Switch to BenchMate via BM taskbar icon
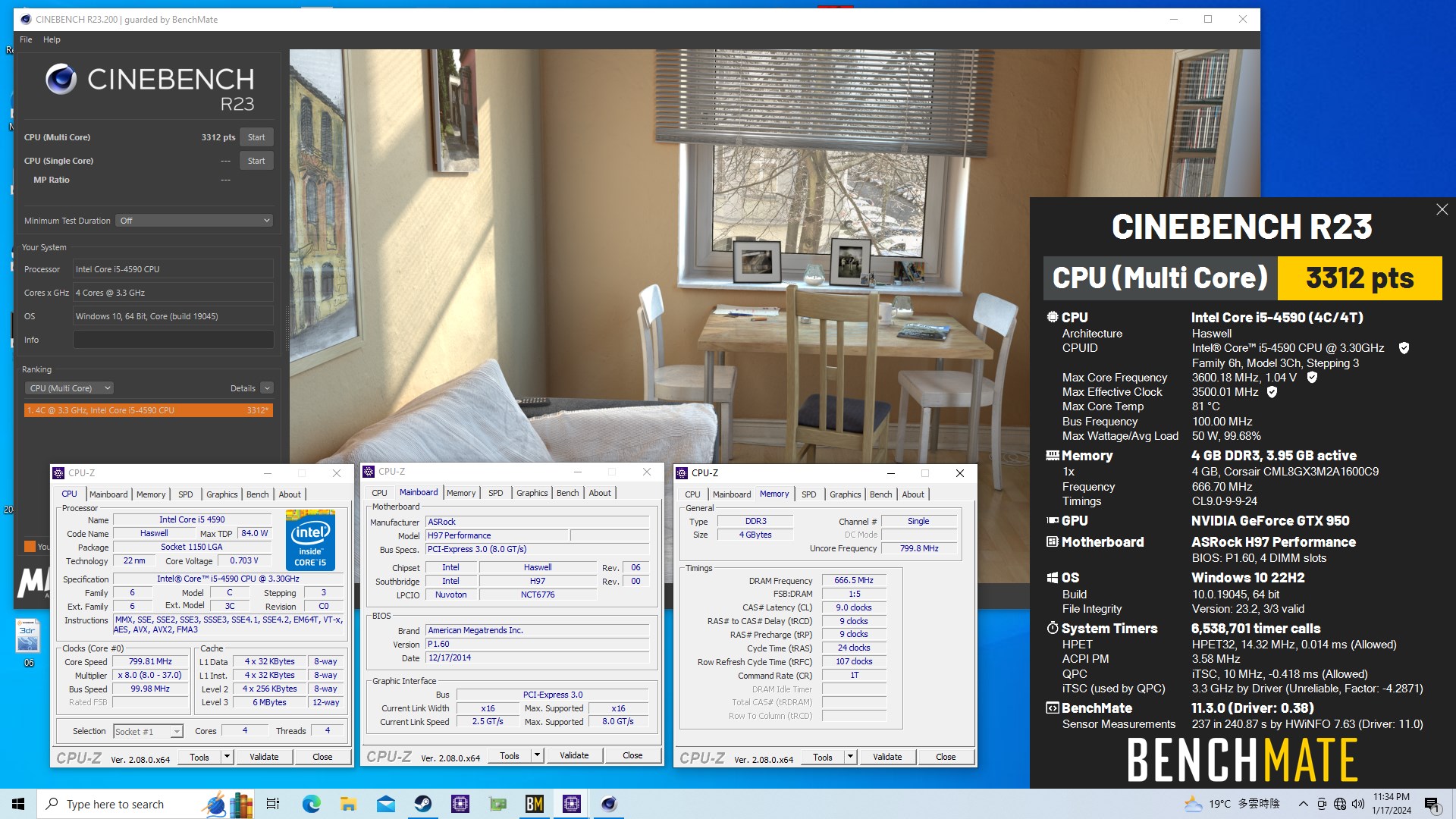This screenshot has height=819, width=1456. point(534,804)
